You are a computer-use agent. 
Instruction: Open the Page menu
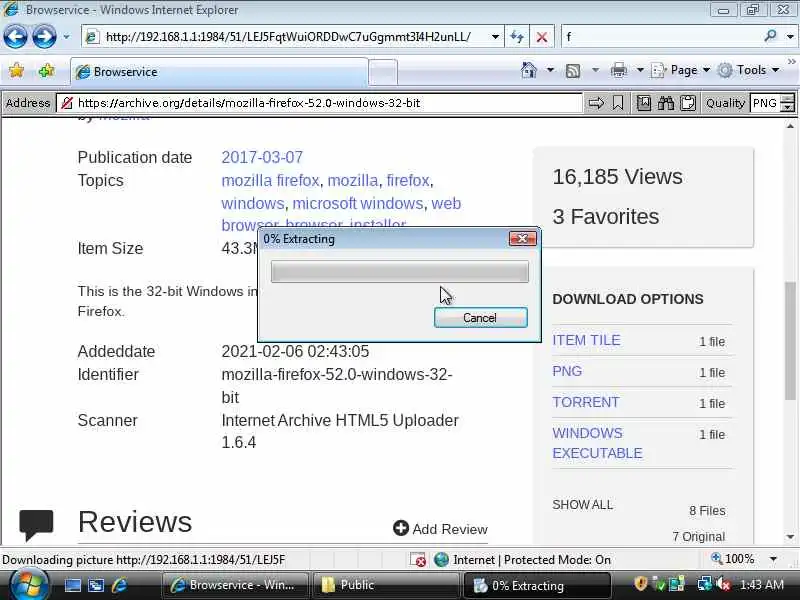click(x=681, y=70)
